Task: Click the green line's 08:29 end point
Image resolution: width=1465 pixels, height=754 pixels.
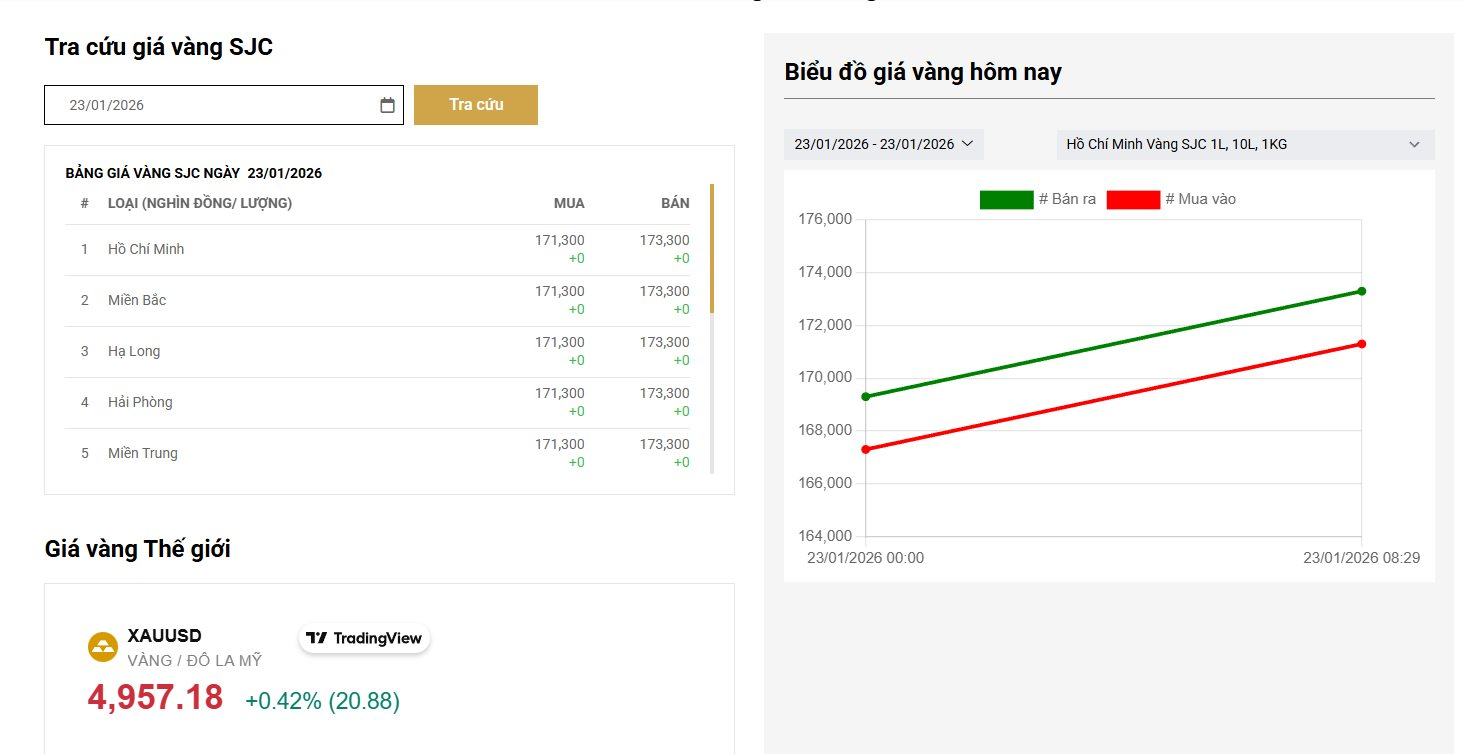Action: 1361,291
